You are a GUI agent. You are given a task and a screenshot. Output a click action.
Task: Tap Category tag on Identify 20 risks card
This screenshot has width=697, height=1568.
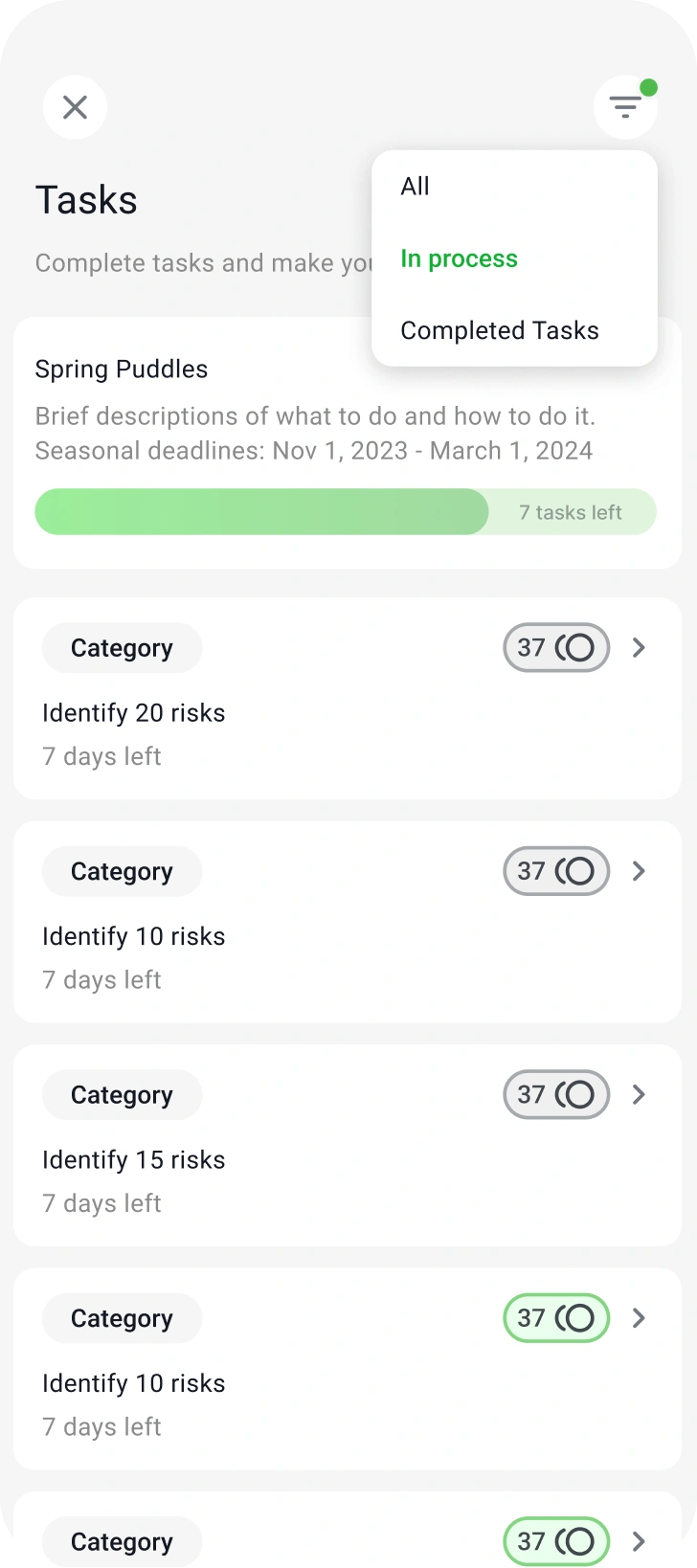point(122,648)
